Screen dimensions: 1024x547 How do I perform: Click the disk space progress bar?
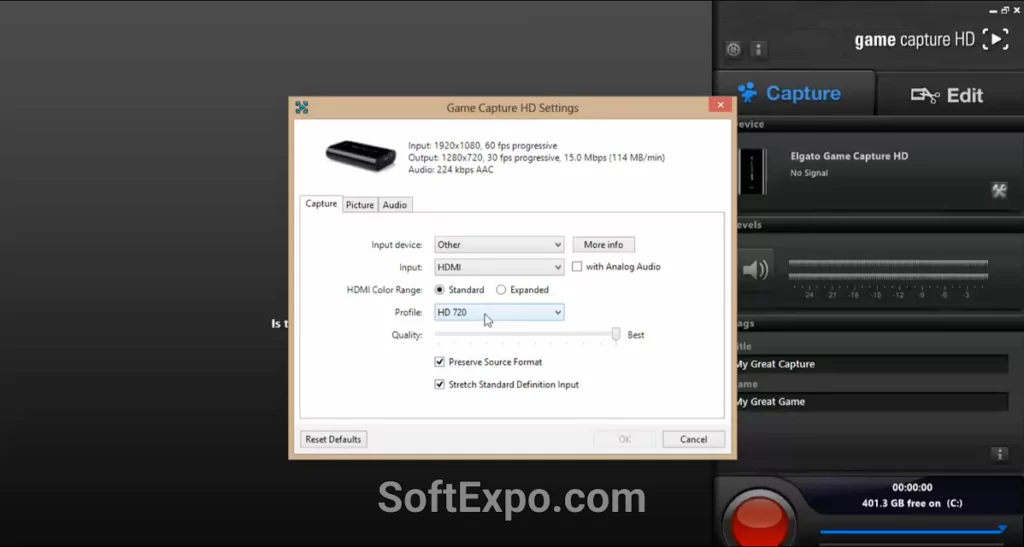pyautogui.click(x=913, y=531)
